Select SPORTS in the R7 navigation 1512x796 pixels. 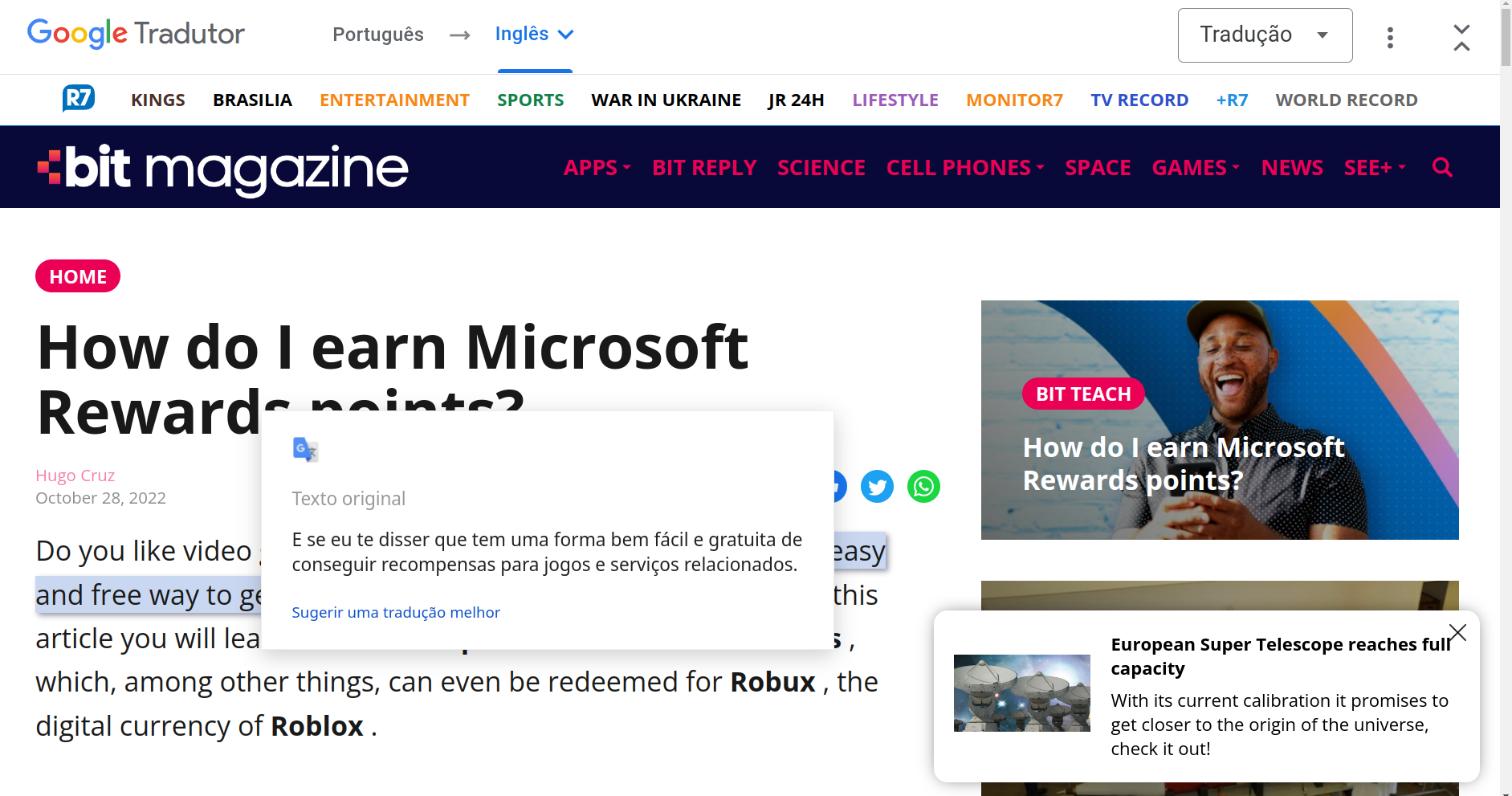pos(530,100)
